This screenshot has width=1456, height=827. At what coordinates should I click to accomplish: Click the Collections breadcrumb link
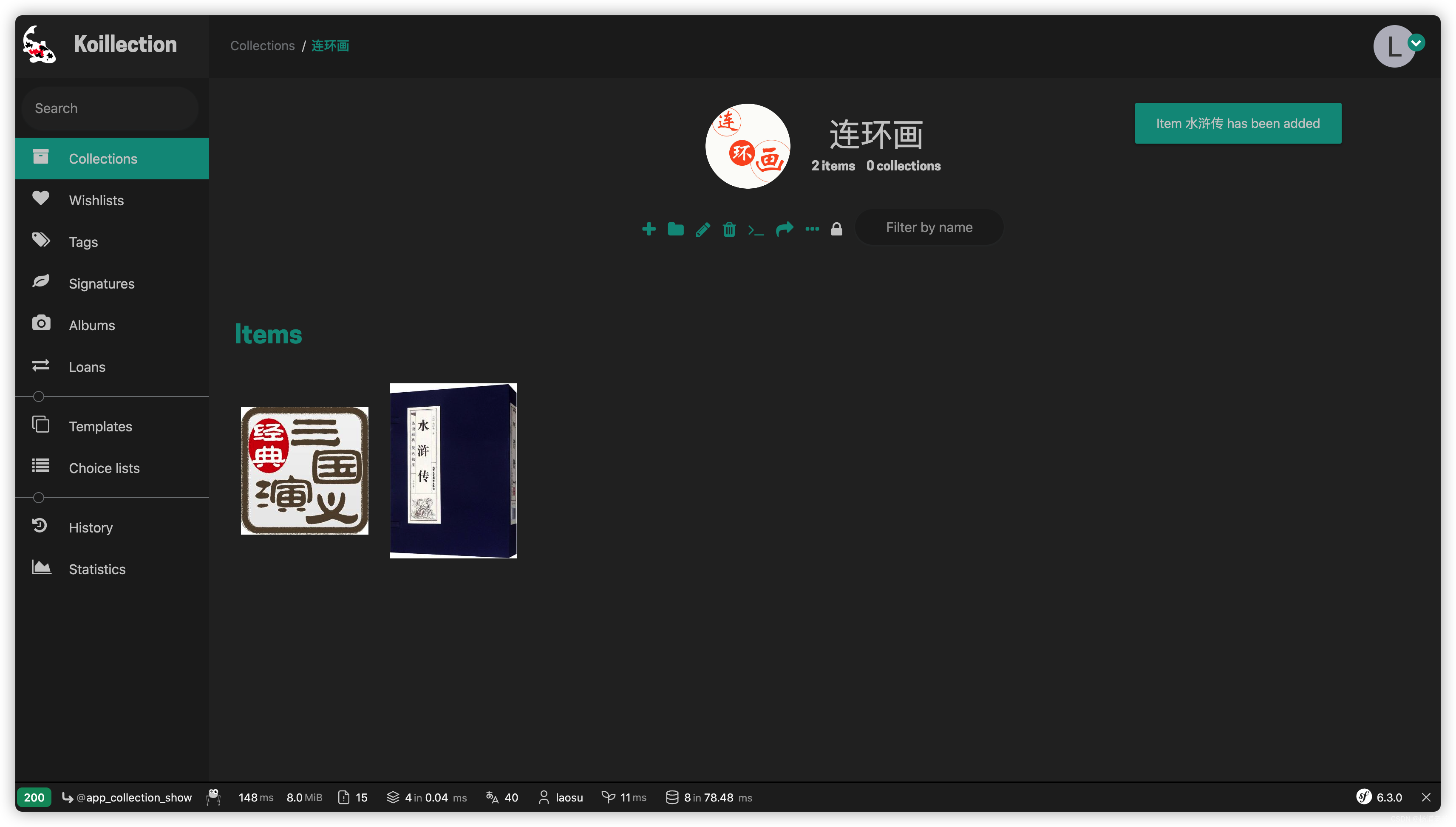(262, 45)
